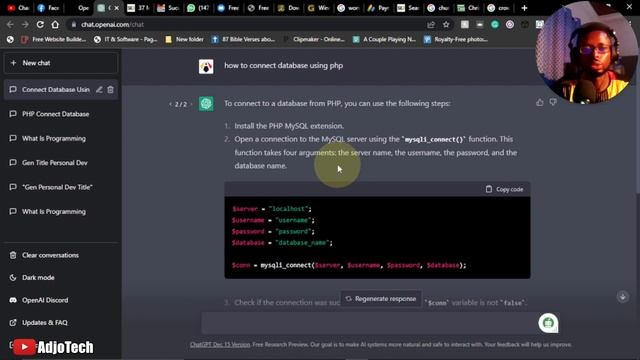Open Royalty-Free photos bookmark
Screen dimensions: 640x360
click(456, 40)
